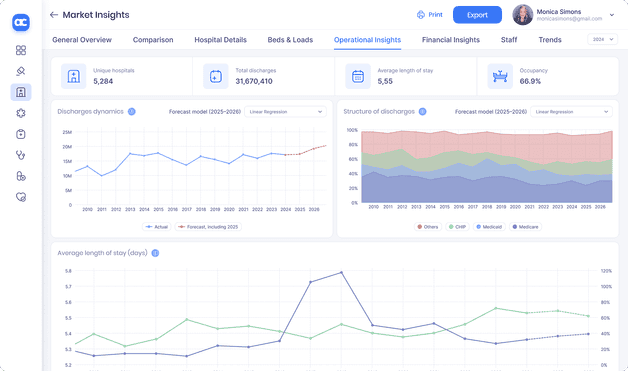Open info icon beside Average length of stay (days)
This screenshot has height=371, width=628.
coord(155,253)
